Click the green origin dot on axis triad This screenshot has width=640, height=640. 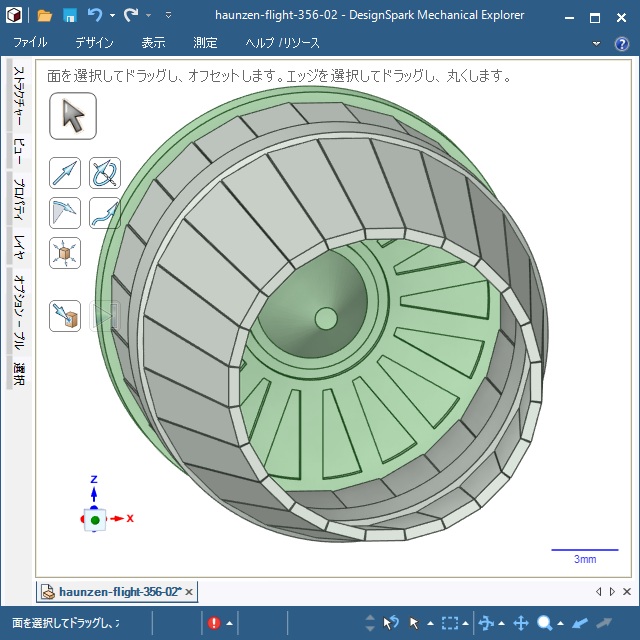(95, 520)
